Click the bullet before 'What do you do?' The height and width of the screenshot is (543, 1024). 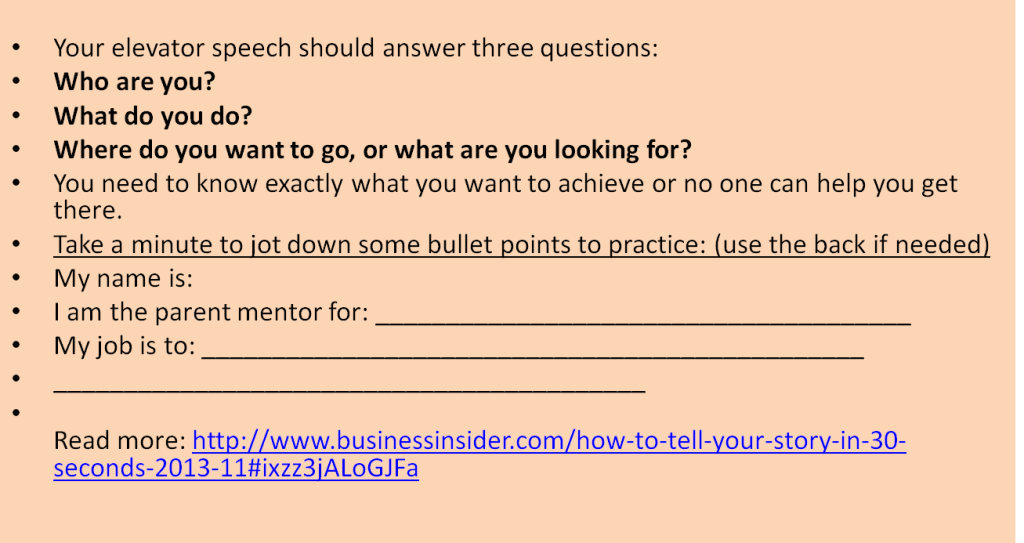(16, 116)
